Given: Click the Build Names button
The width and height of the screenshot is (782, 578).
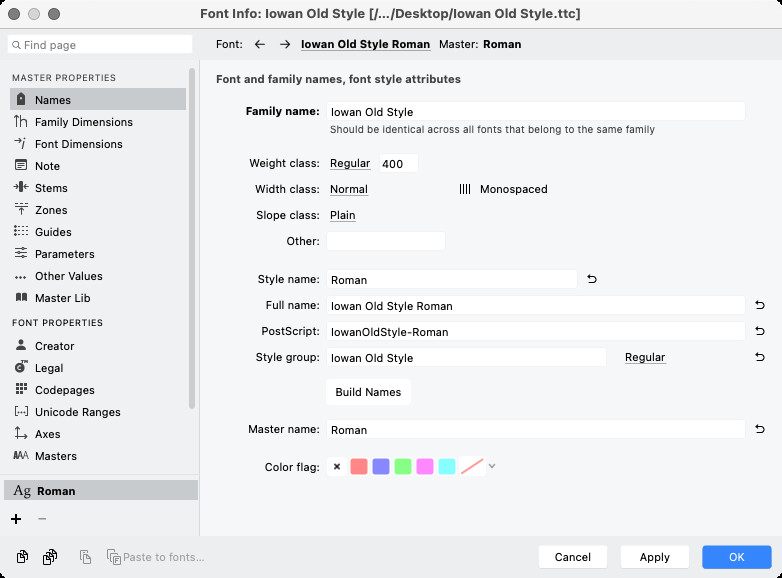Looking at the screenshot, I should coord(368,392).
